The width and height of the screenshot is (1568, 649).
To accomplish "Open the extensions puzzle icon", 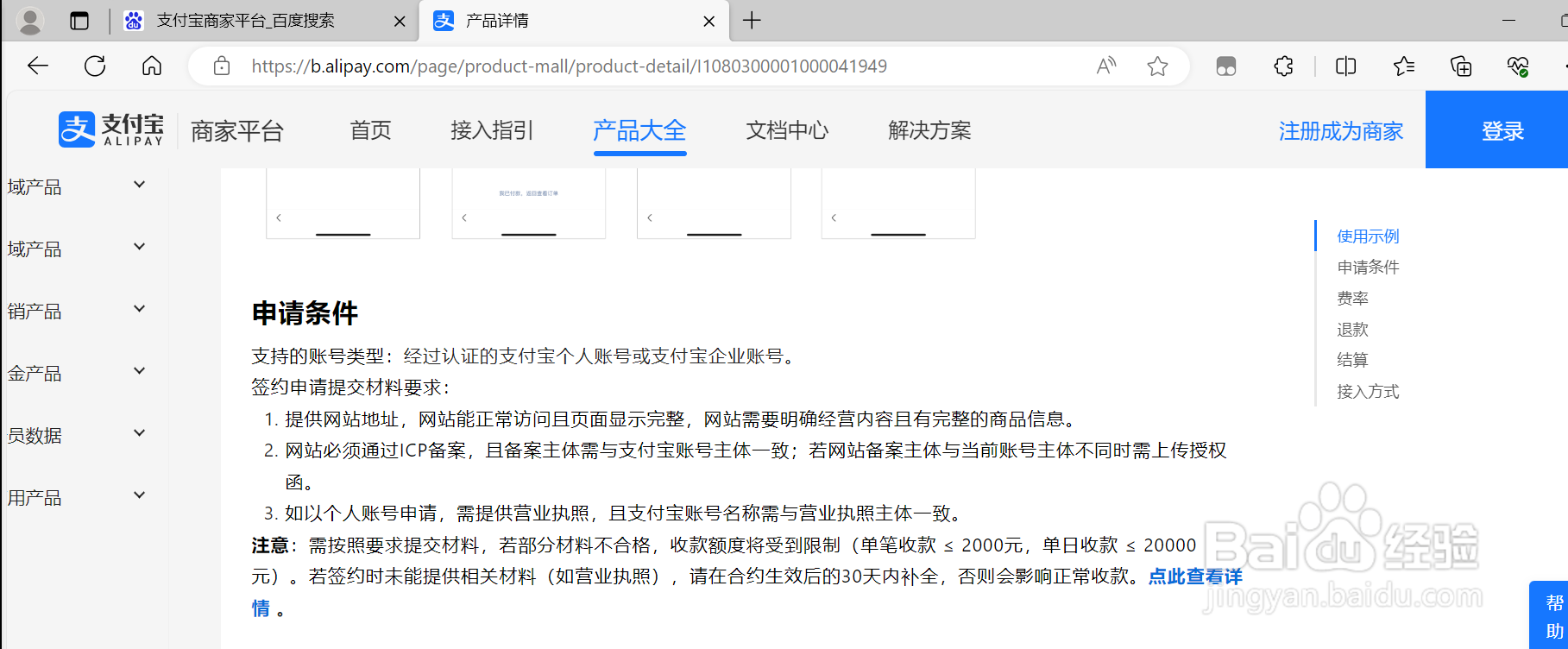I will tap(1284, 66).
